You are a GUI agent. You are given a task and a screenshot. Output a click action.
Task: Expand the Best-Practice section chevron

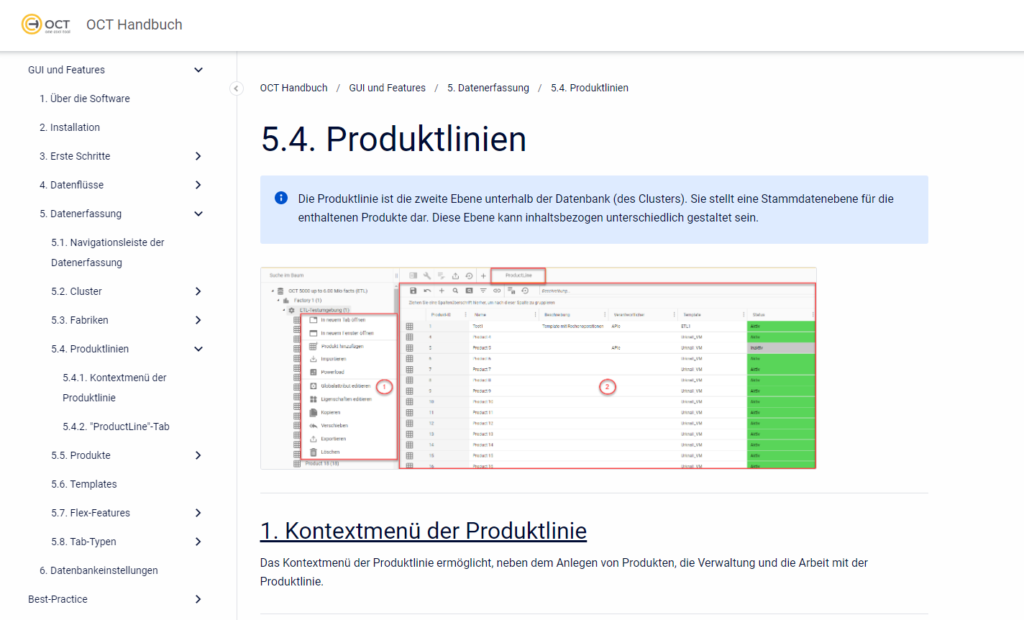click(x=198, y=599)
